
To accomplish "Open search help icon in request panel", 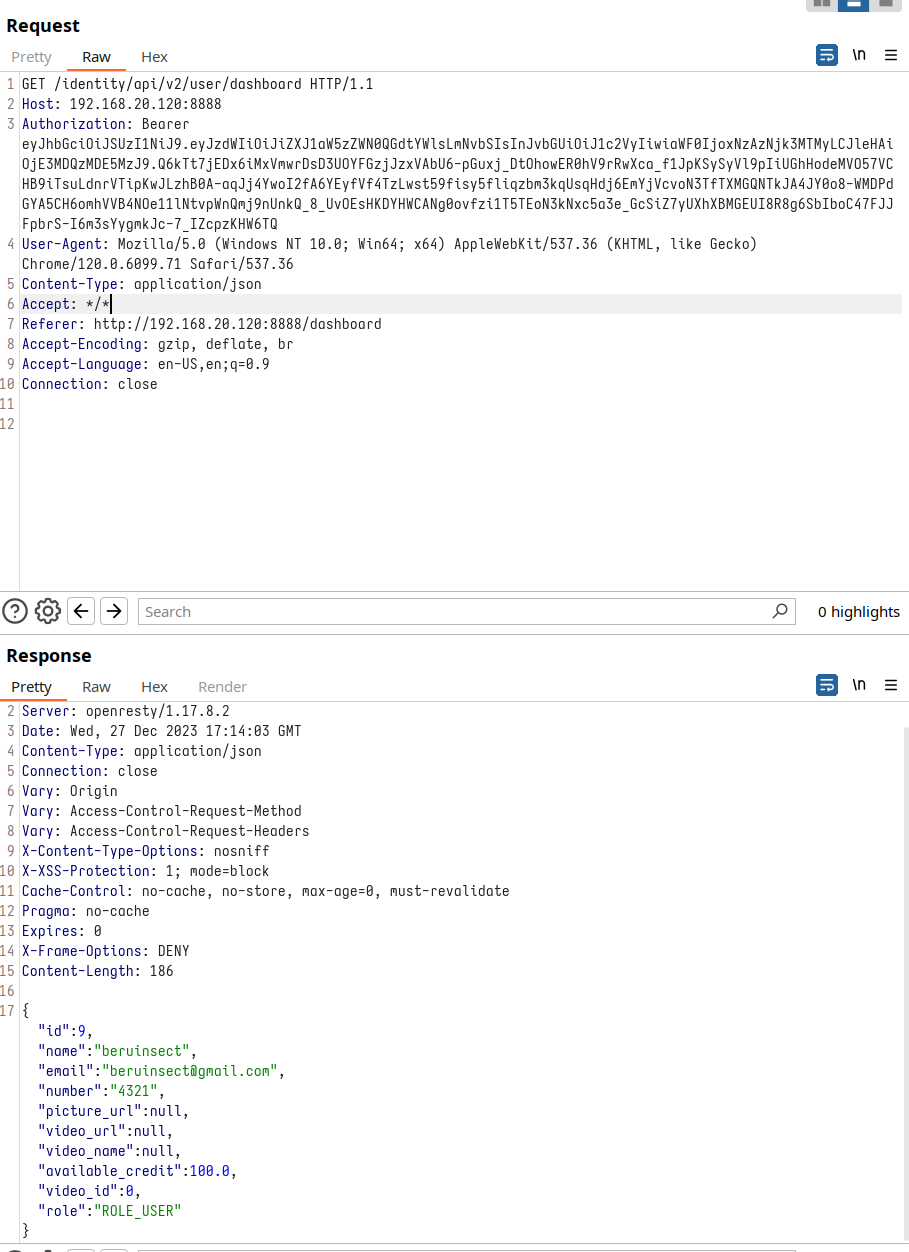I will click(x=15, y=611).
